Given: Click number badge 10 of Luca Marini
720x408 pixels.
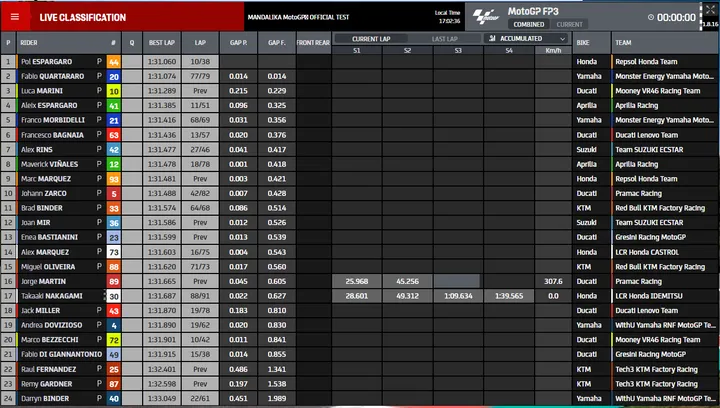Looking at the screenshot, I should (x=113, y=91).
